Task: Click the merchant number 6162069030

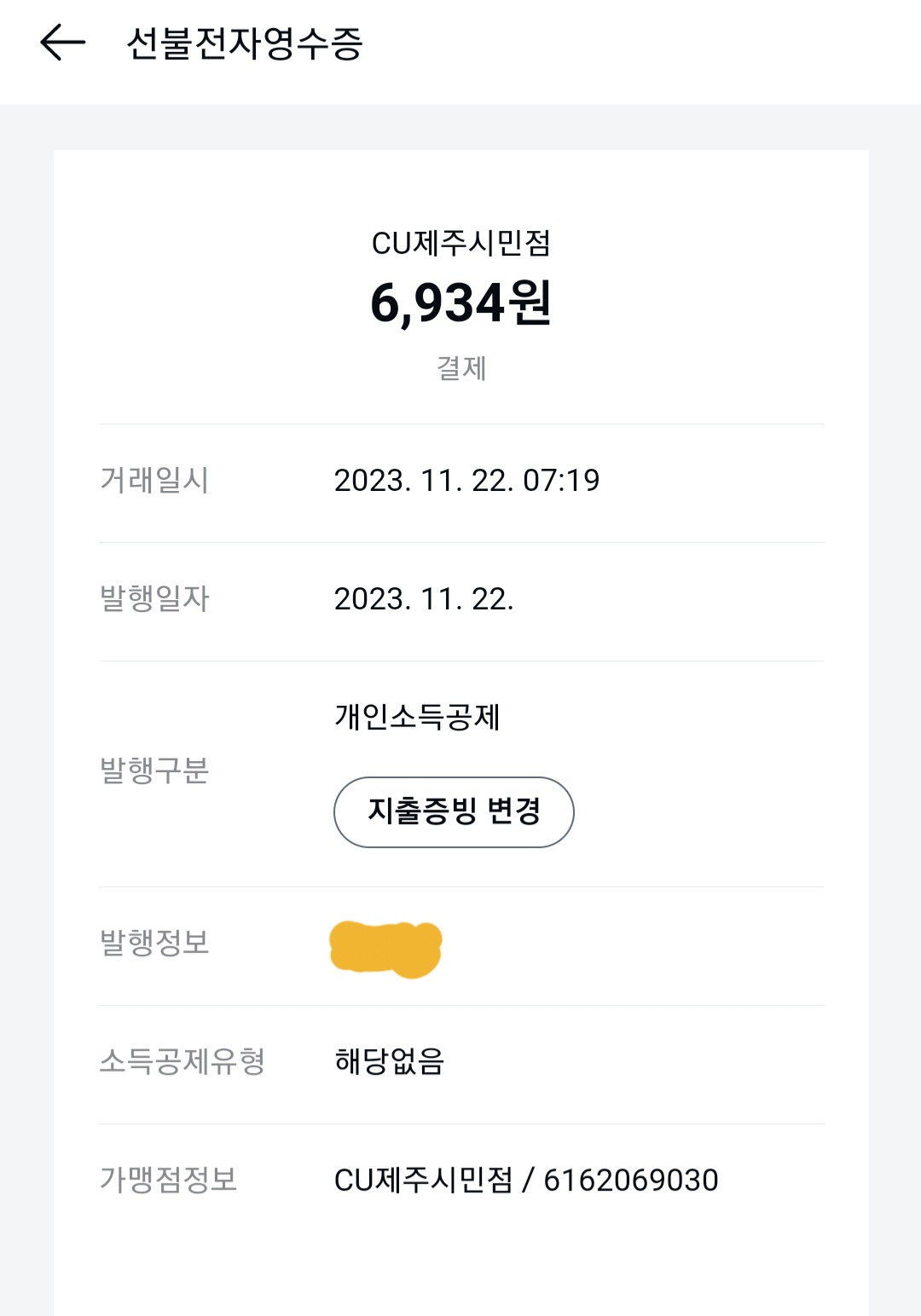Action: [631, 1180]
